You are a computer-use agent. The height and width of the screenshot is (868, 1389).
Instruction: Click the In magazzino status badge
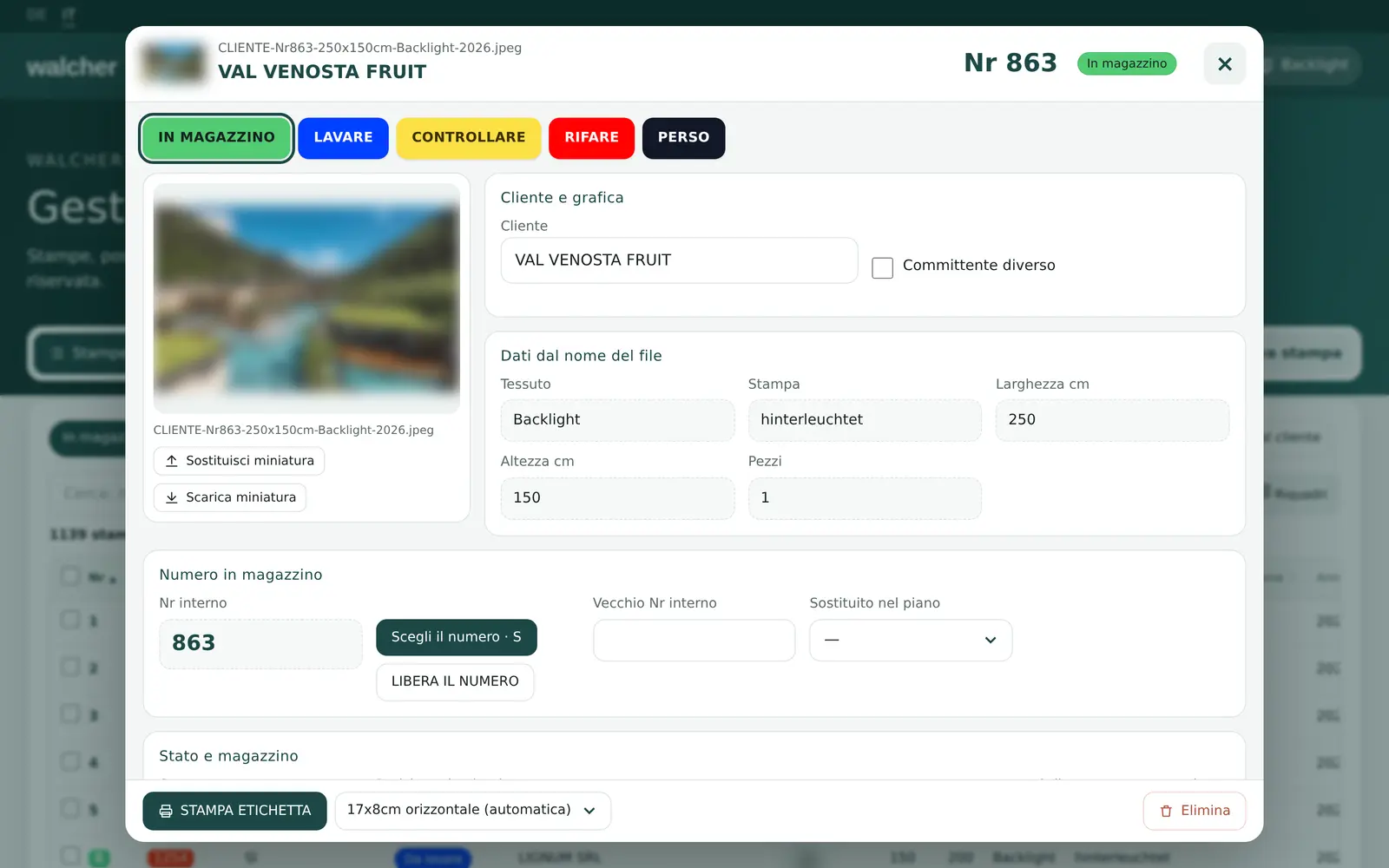click(x=1127, y=63)
